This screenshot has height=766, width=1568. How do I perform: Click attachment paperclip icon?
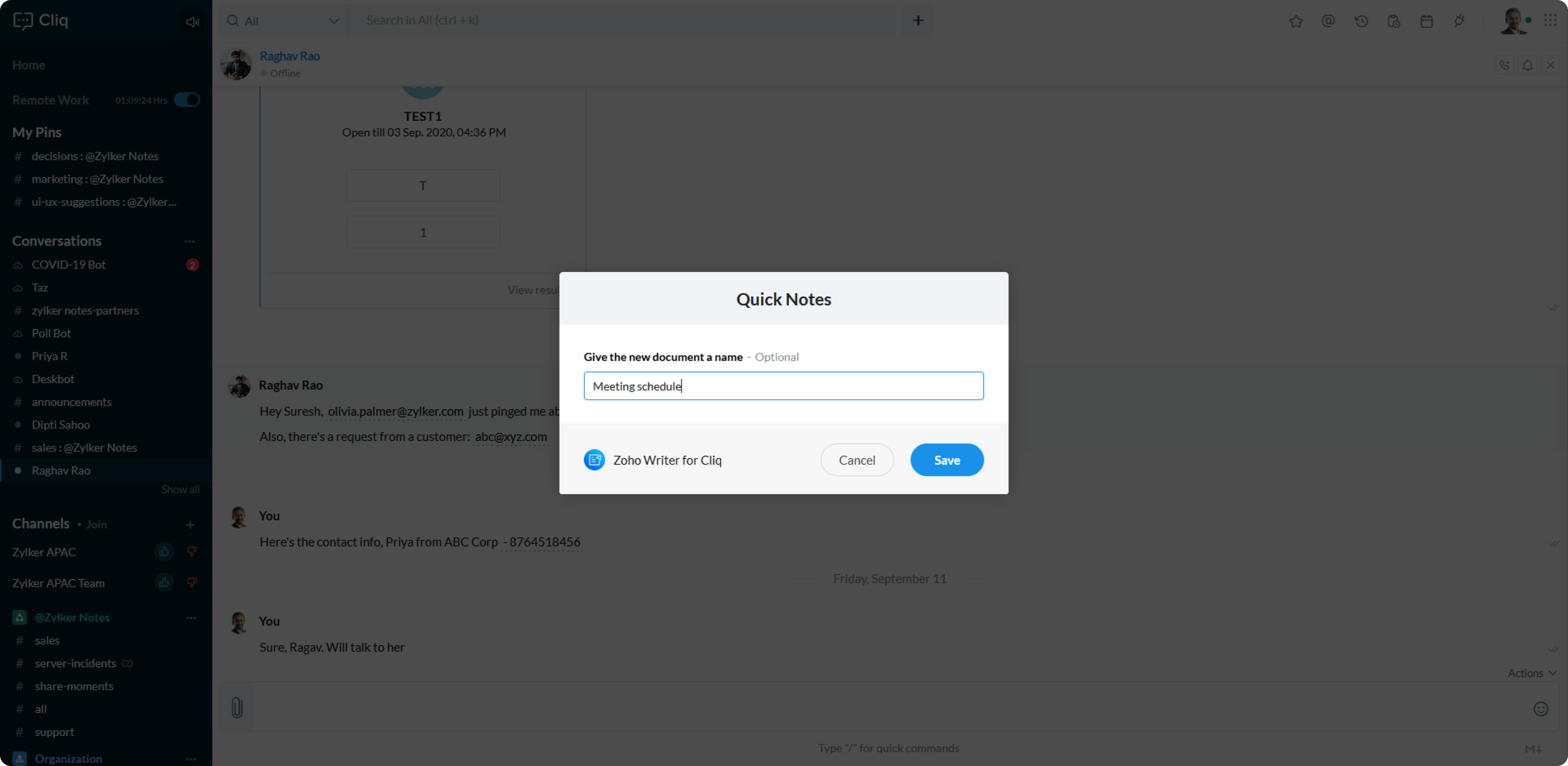click(237, 707)
